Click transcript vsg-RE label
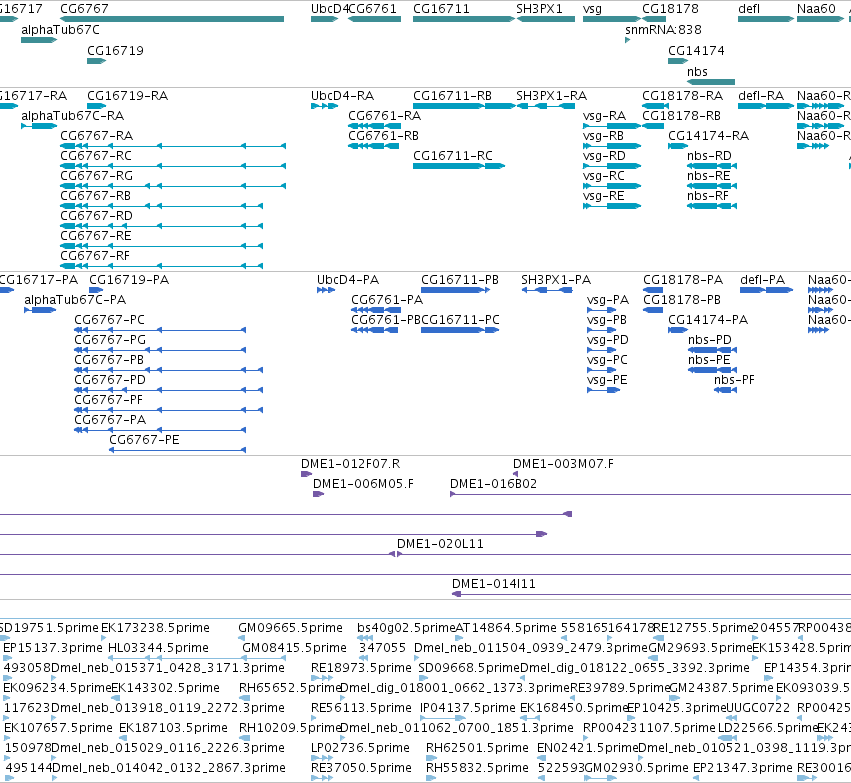The width and height of the screenshot is (851, 783). pyautogui.click(x=604, y=196)
